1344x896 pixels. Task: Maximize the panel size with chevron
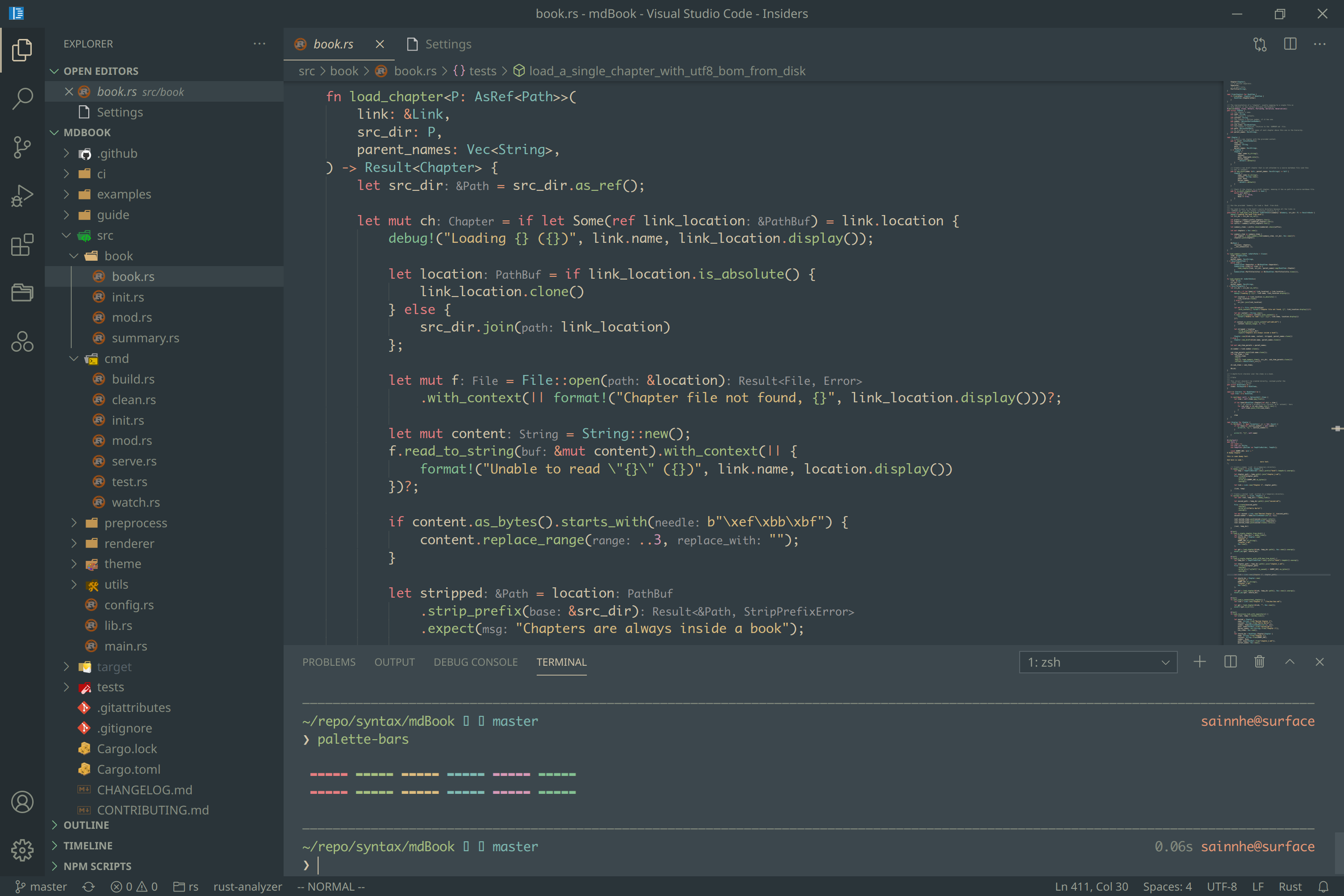coord(1290,662)
